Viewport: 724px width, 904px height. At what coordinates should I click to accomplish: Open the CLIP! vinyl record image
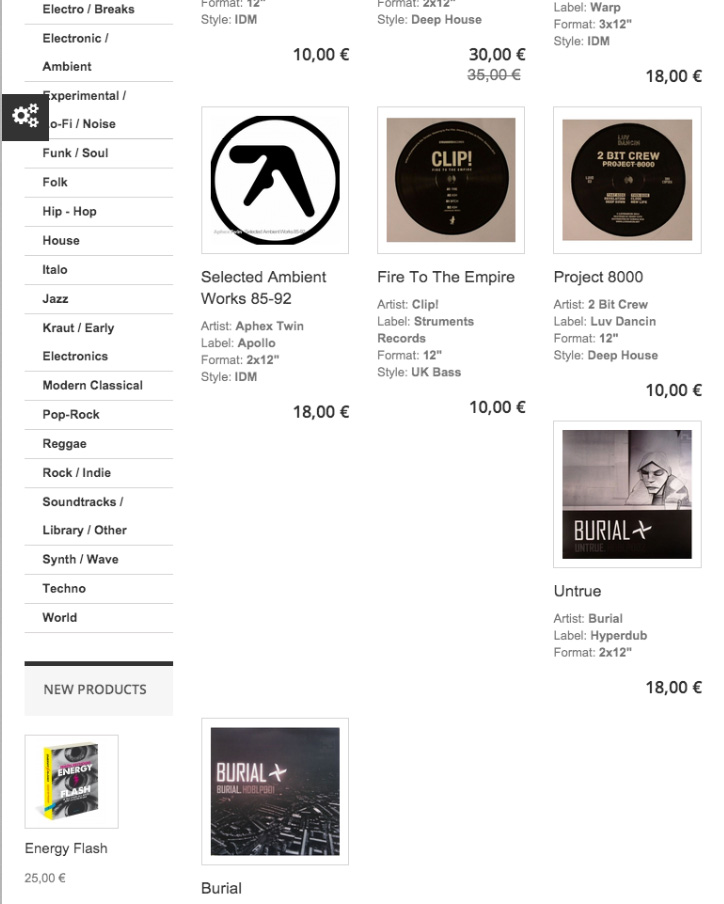451,180
